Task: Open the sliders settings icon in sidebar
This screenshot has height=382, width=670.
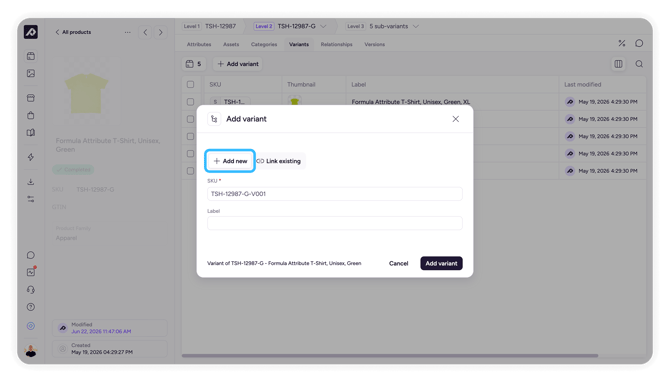Action: [x=31, y=199]
